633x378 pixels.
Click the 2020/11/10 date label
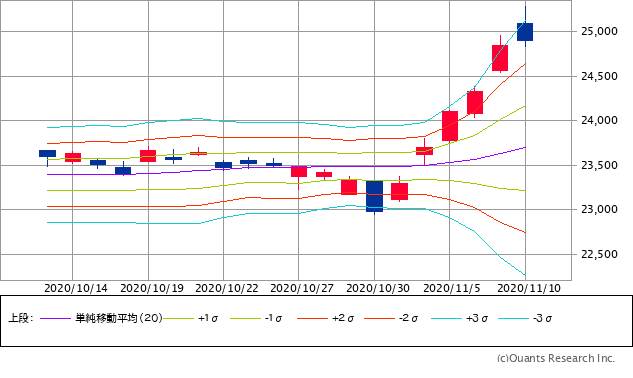[x=529, y=288]
